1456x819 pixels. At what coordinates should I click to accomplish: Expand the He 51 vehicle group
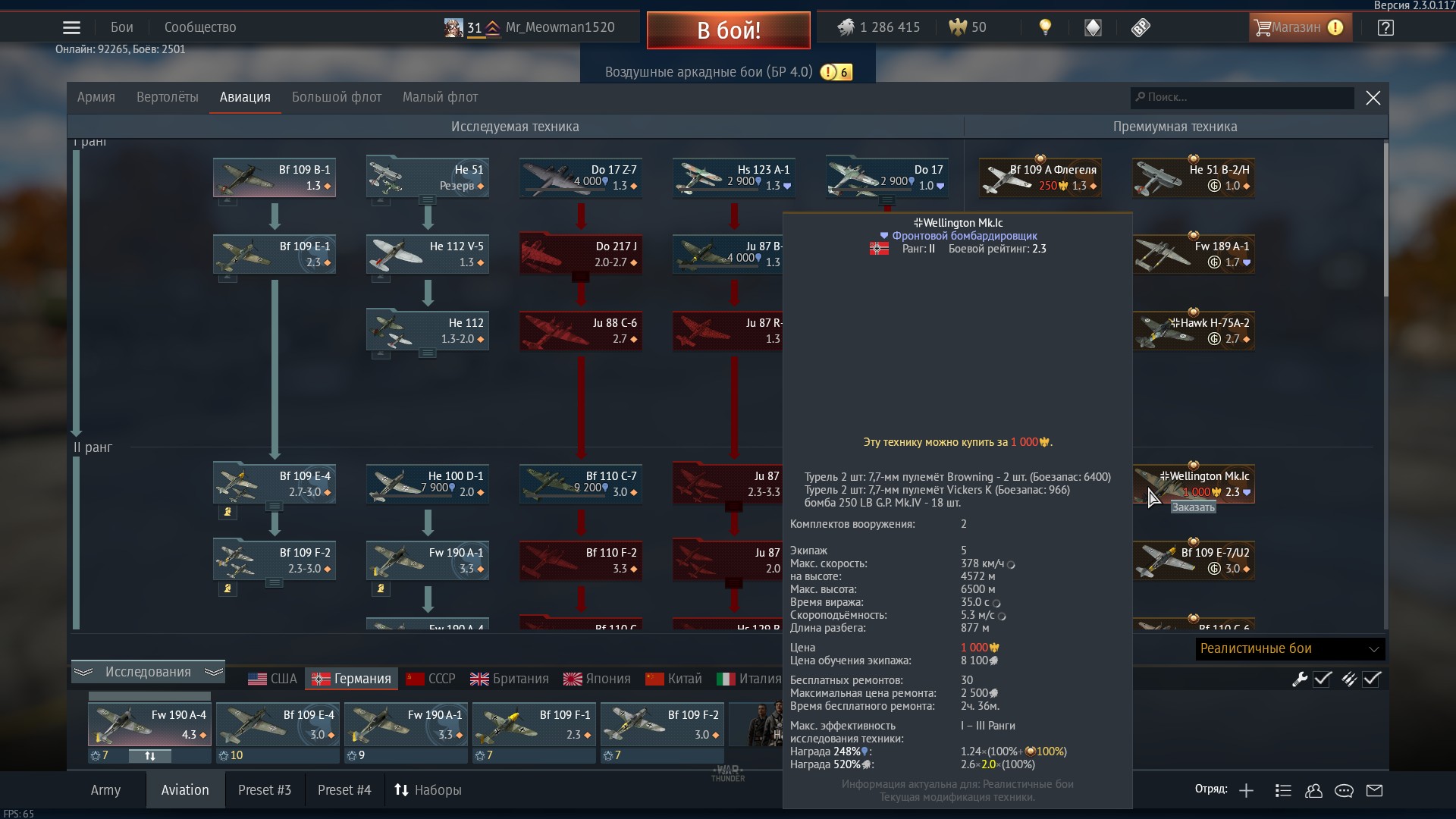coord(428,201)
